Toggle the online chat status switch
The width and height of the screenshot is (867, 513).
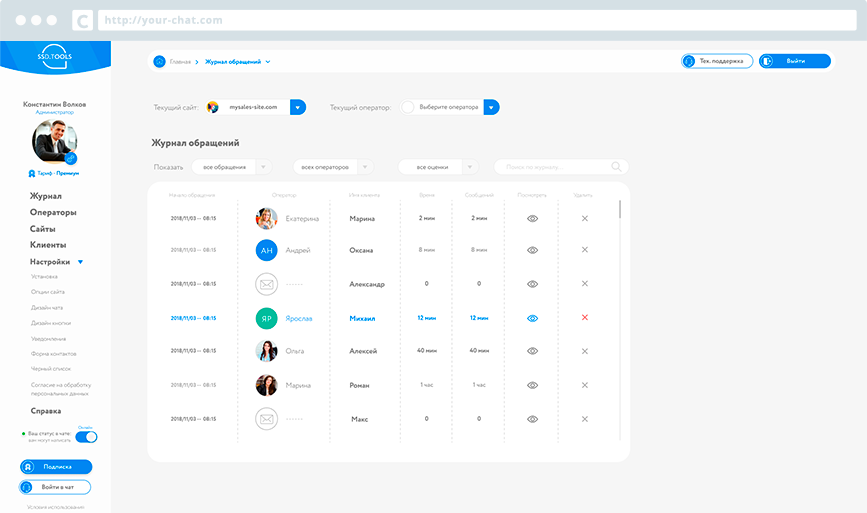coord(86,437)
